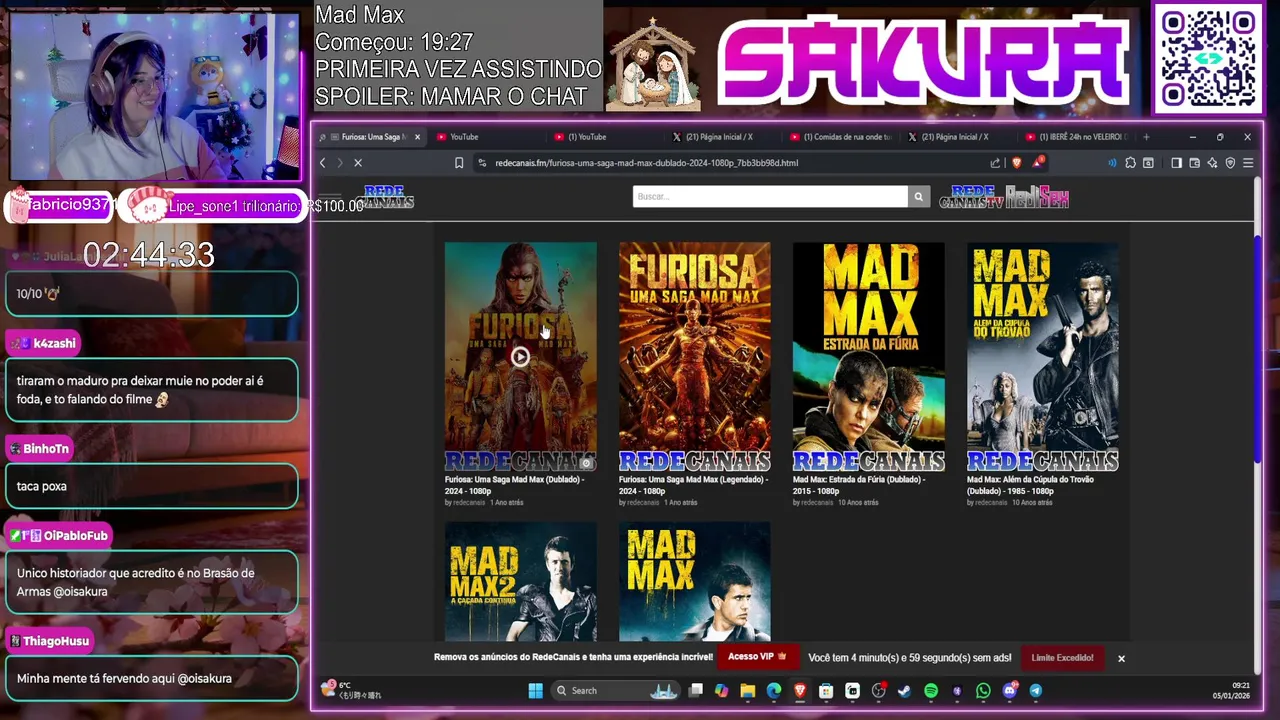Go back with the browser back arrow
The width and height of the screenshot is (1280, 720).
(x=322, y=163)
